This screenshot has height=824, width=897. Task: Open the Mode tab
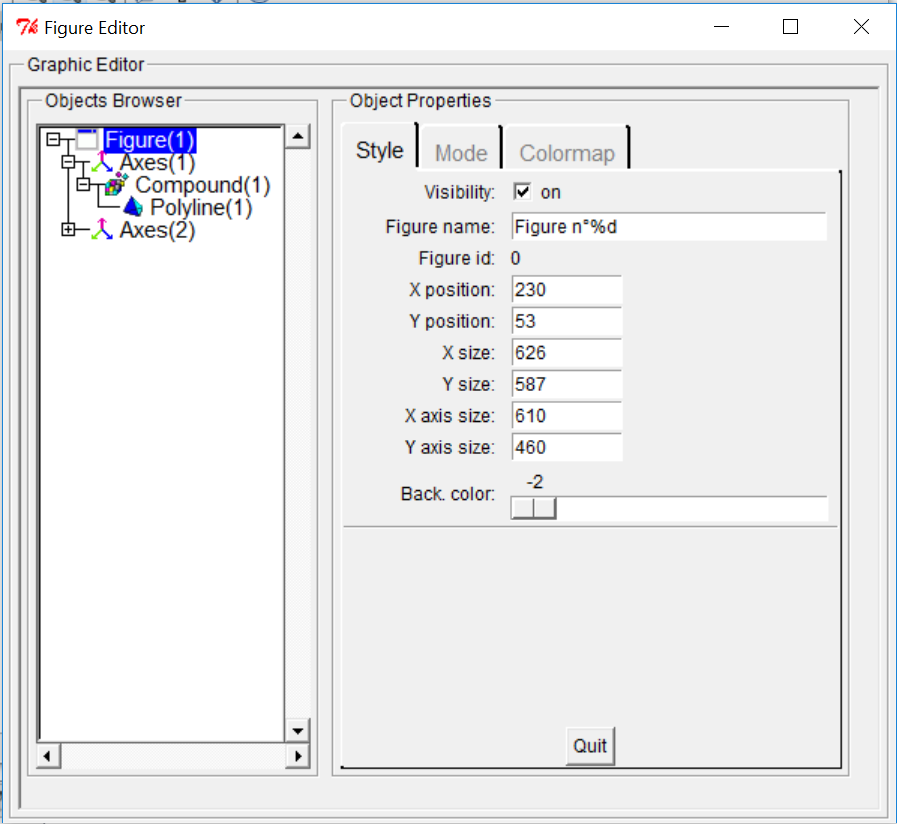pos(461,153)
